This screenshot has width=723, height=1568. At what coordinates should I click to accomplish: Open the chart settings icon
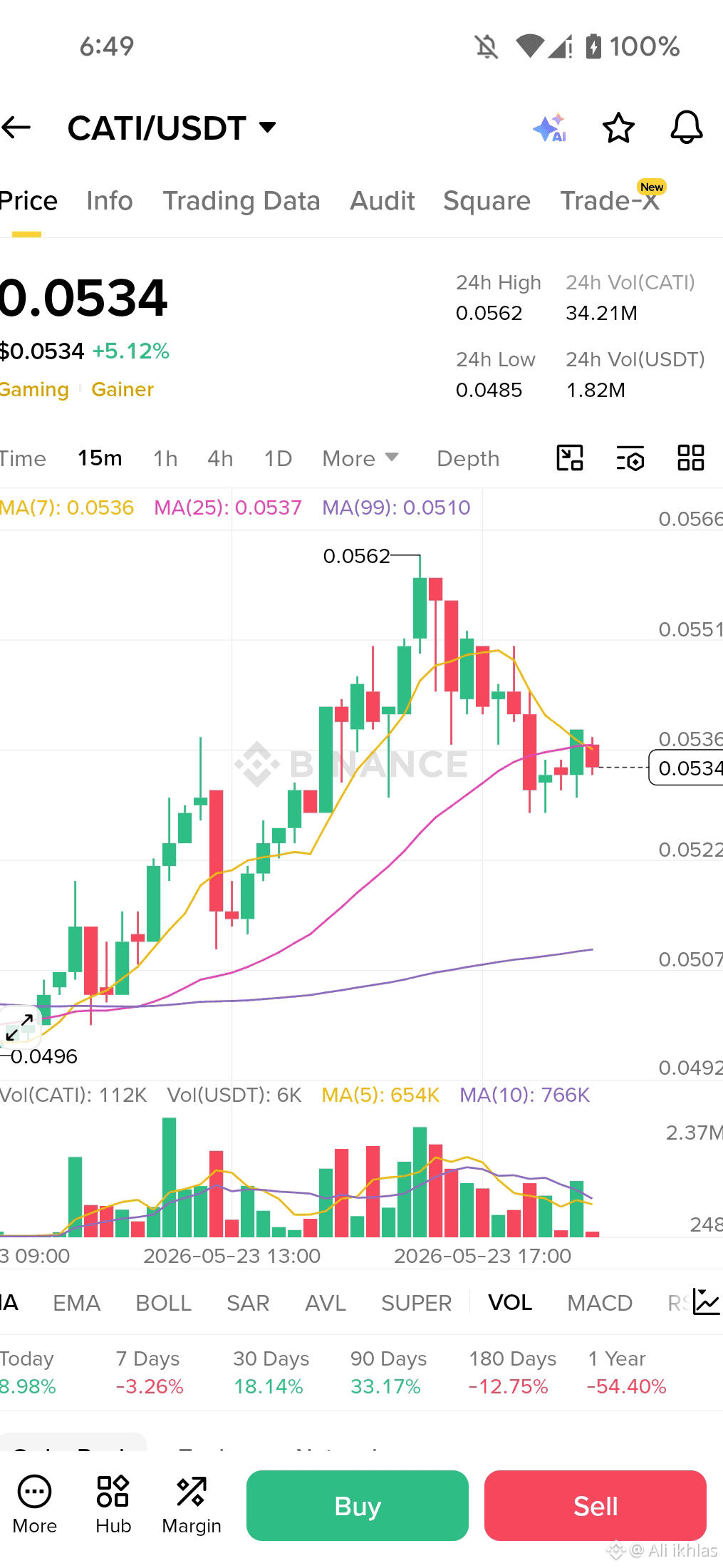(630, 458)
